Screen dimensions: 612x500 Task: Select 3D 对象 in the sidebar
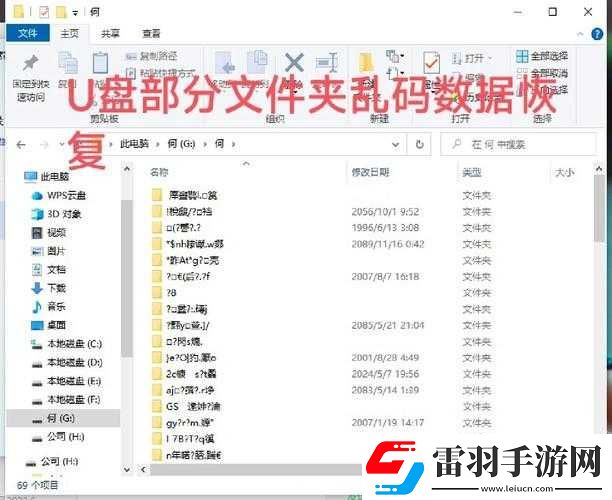click(66, 213)
